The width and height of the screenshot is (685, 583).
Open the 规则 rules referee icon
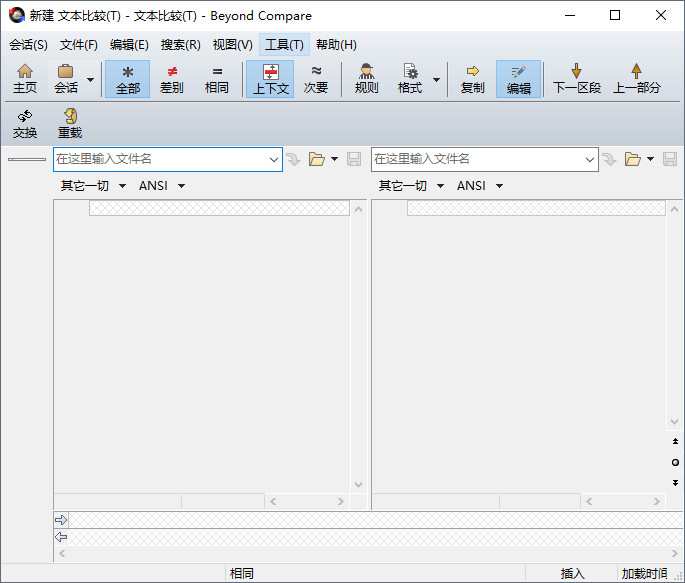tap(366, 79)
